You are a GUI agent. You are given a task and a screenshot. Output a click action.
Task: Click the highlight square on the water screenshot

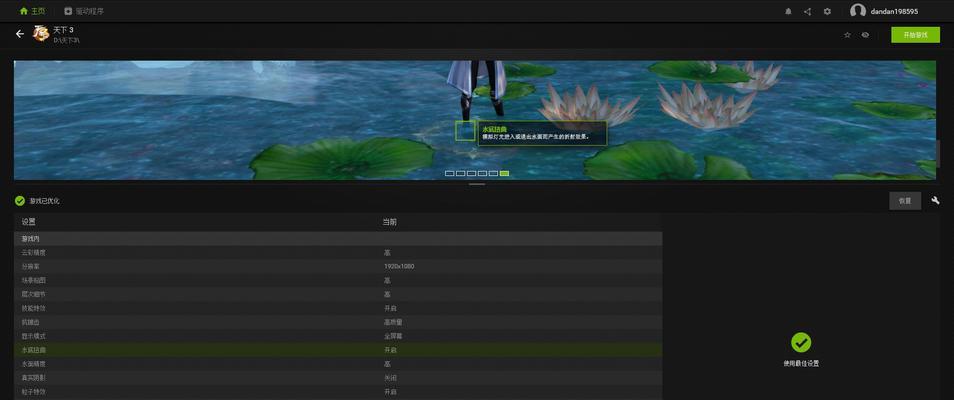pyautogui.click(x=465, y=131)
